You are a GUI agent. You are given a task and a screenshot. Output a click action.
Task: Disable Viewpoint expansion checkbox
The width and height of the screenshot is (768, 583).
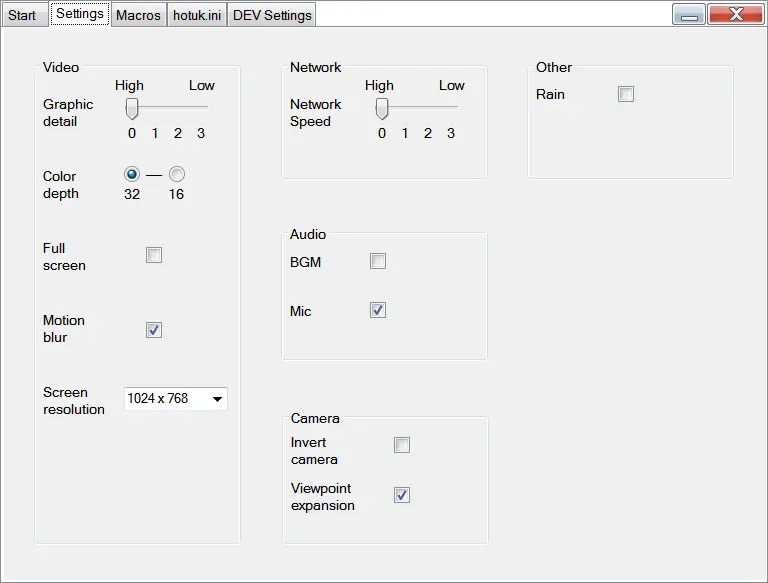[x=402, y=495]
